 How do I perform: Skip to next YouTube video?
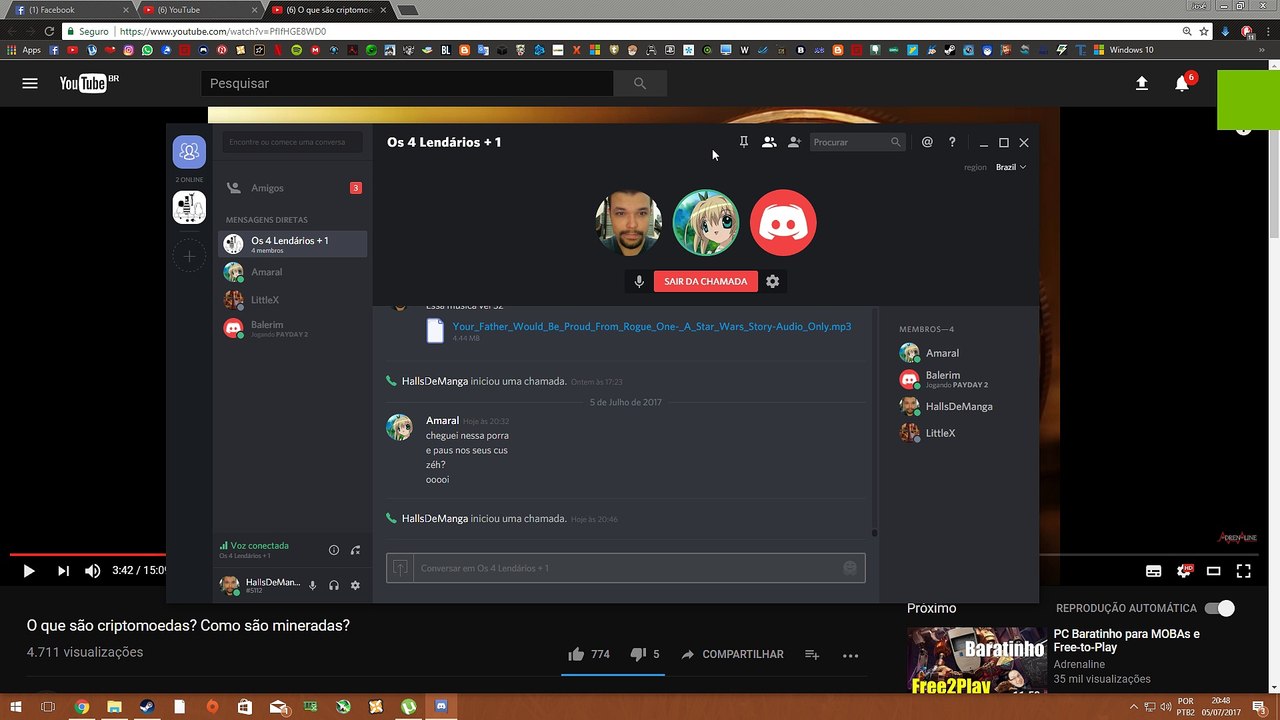[63, 571]
